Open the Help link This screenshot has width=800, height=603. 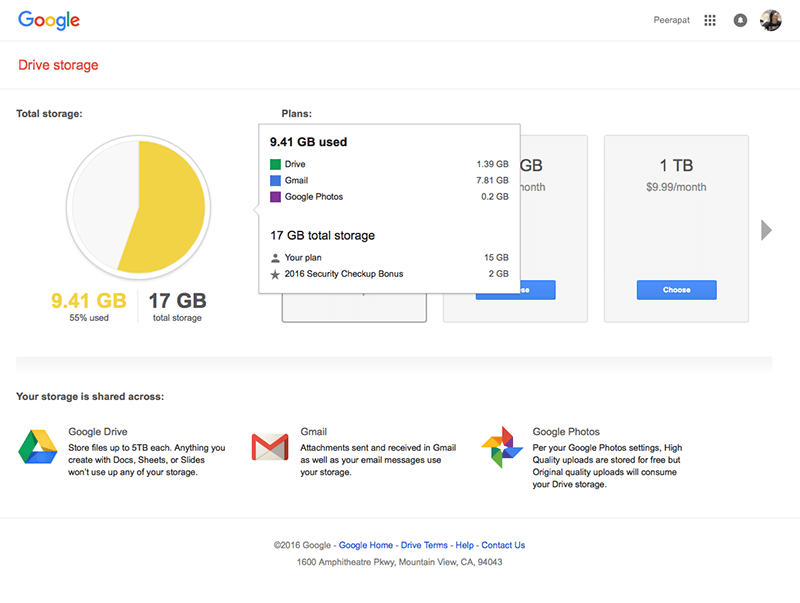click(x=464, y=545)
